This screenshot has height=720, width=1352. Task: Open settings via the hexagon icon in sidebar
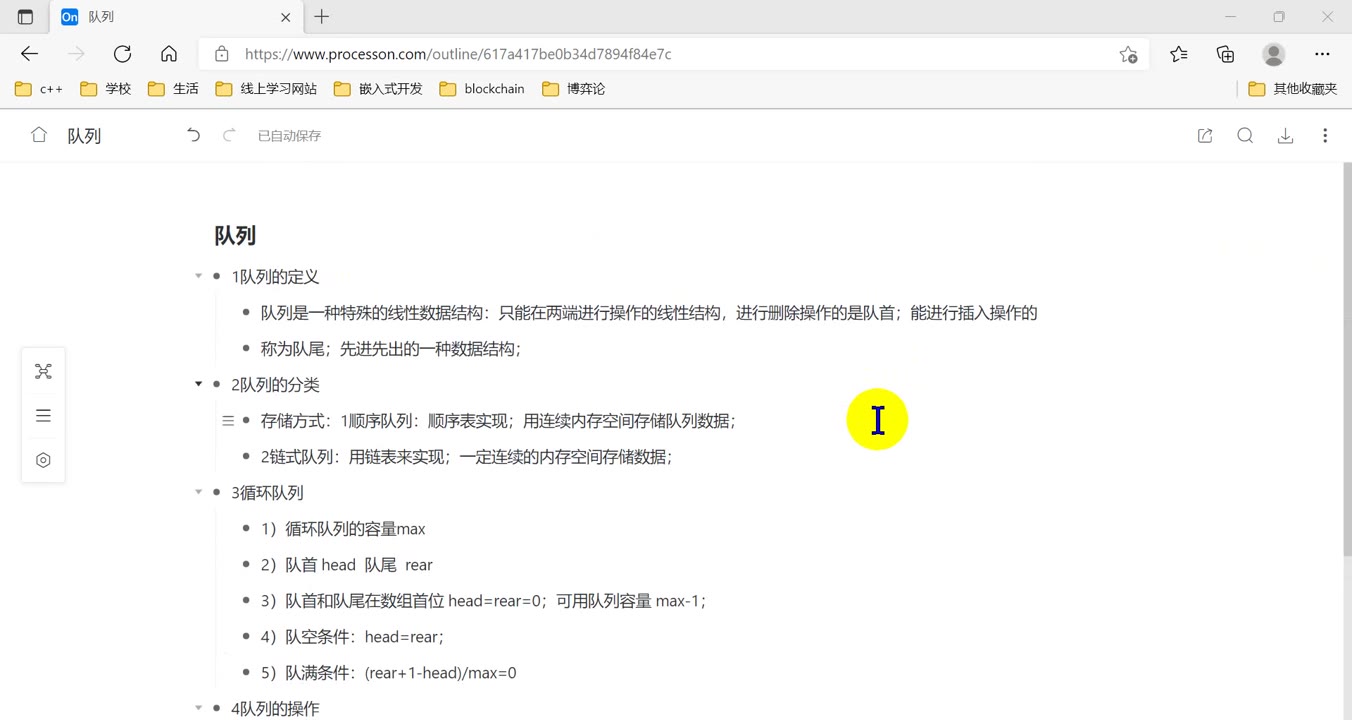[43, 459]
